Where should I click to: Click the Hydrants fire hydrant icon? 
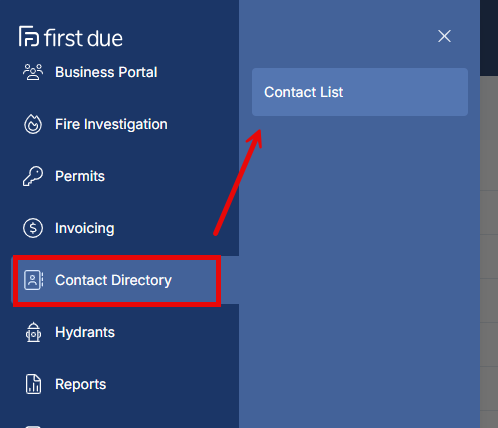click(x=33, y=332)
